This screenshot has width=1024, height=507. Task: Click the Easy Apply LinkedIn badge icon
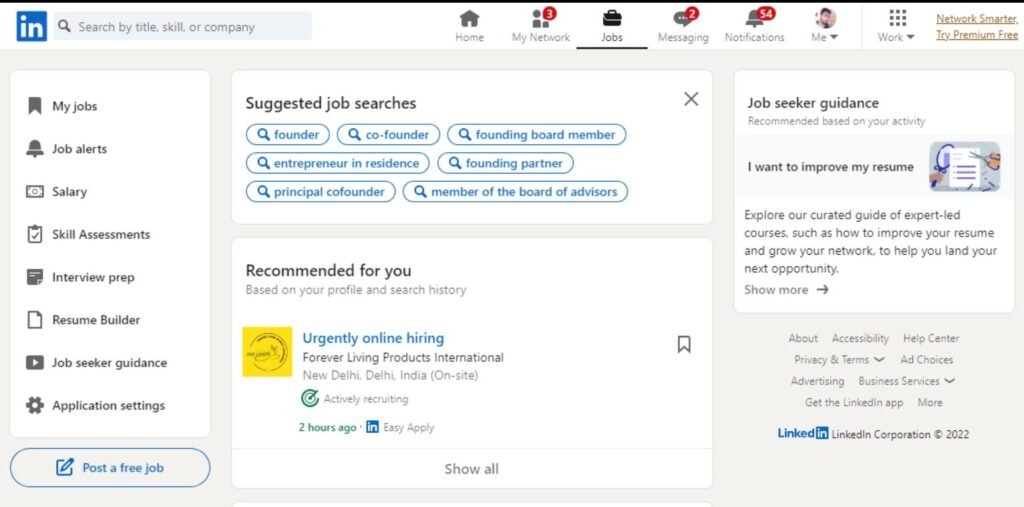tap(372, 427)
